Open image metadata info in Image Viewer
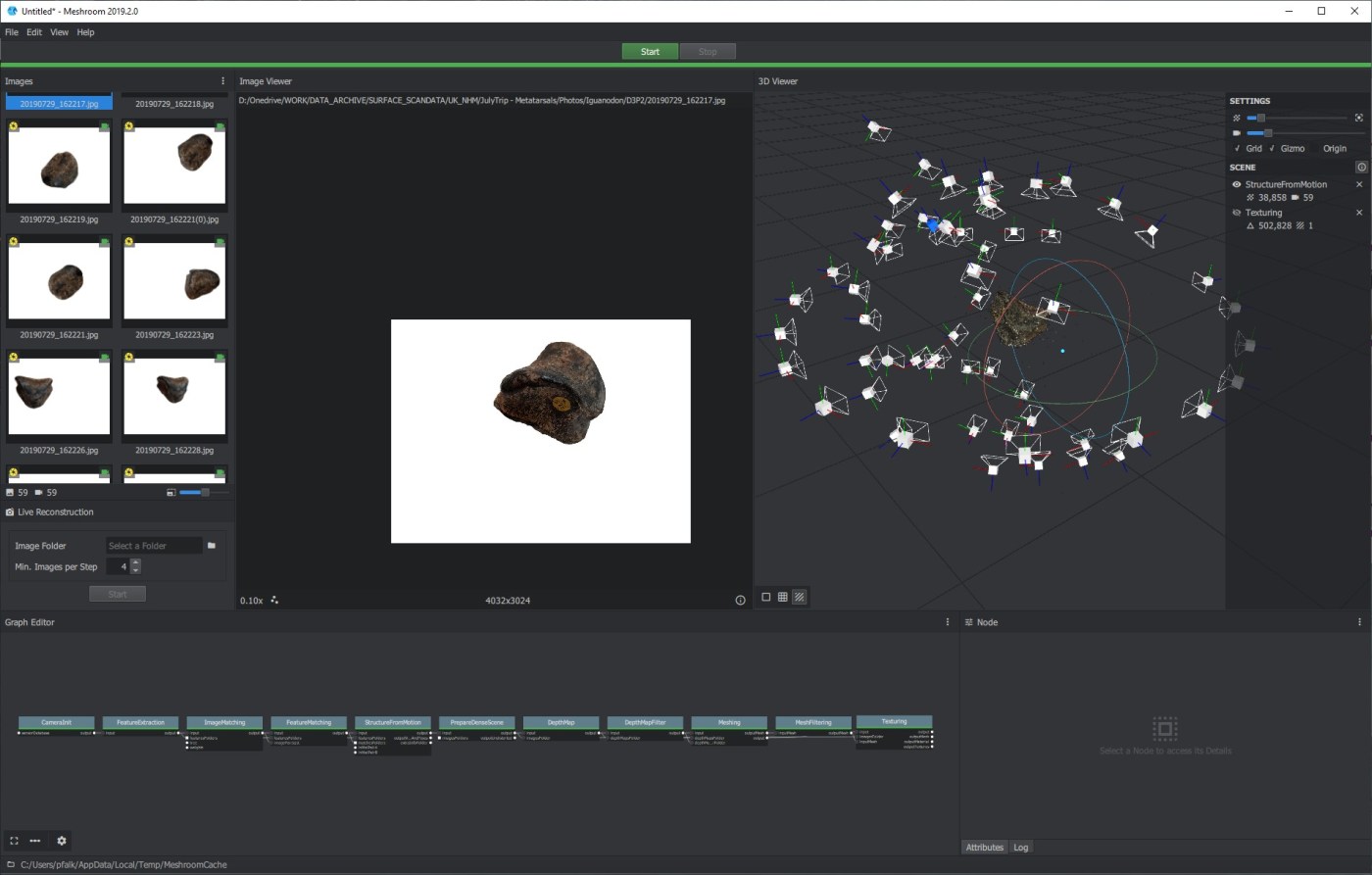1372x875 pixels. (740, 600)
